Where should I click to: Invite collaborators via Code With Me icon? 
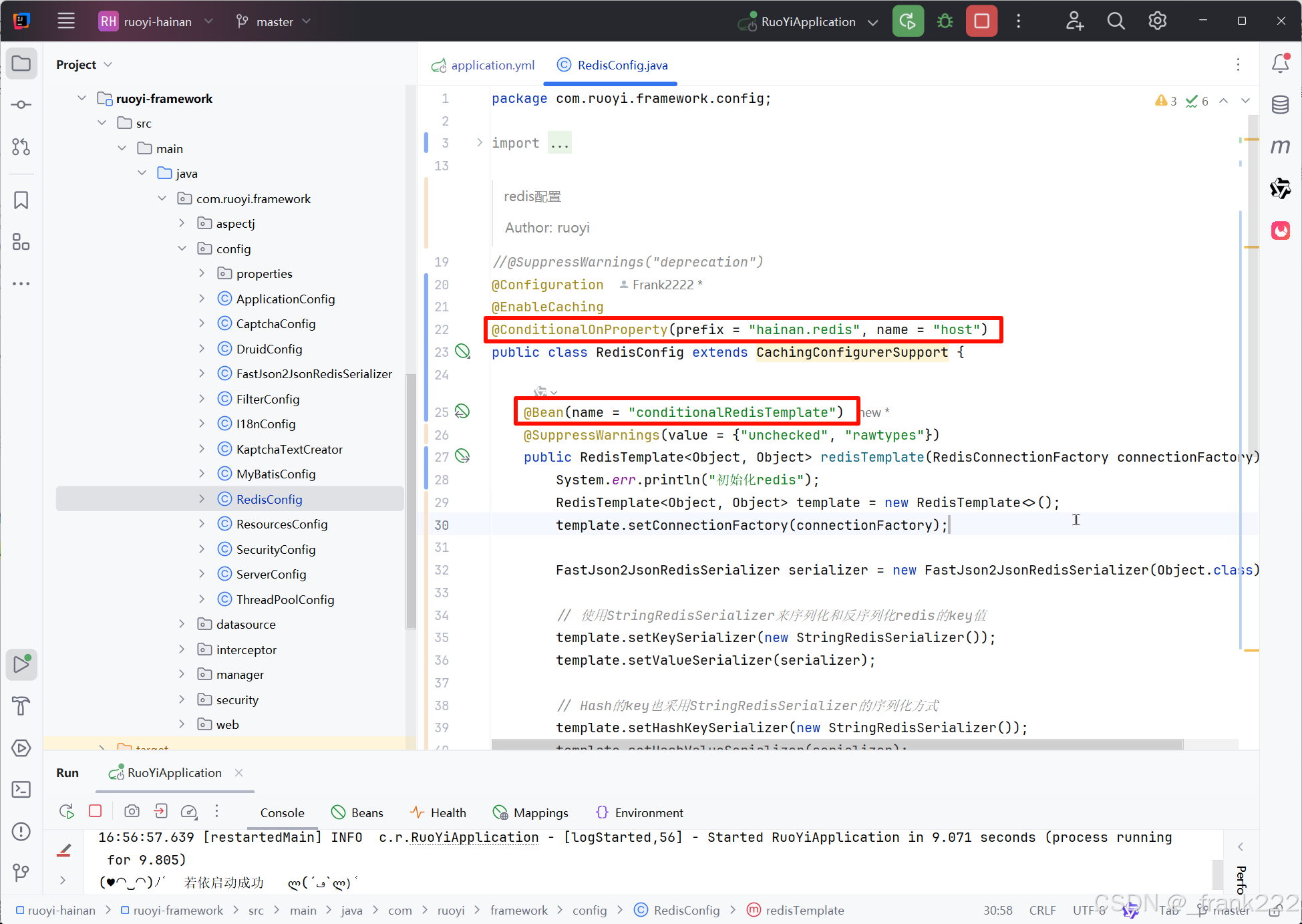(1074, 21)
